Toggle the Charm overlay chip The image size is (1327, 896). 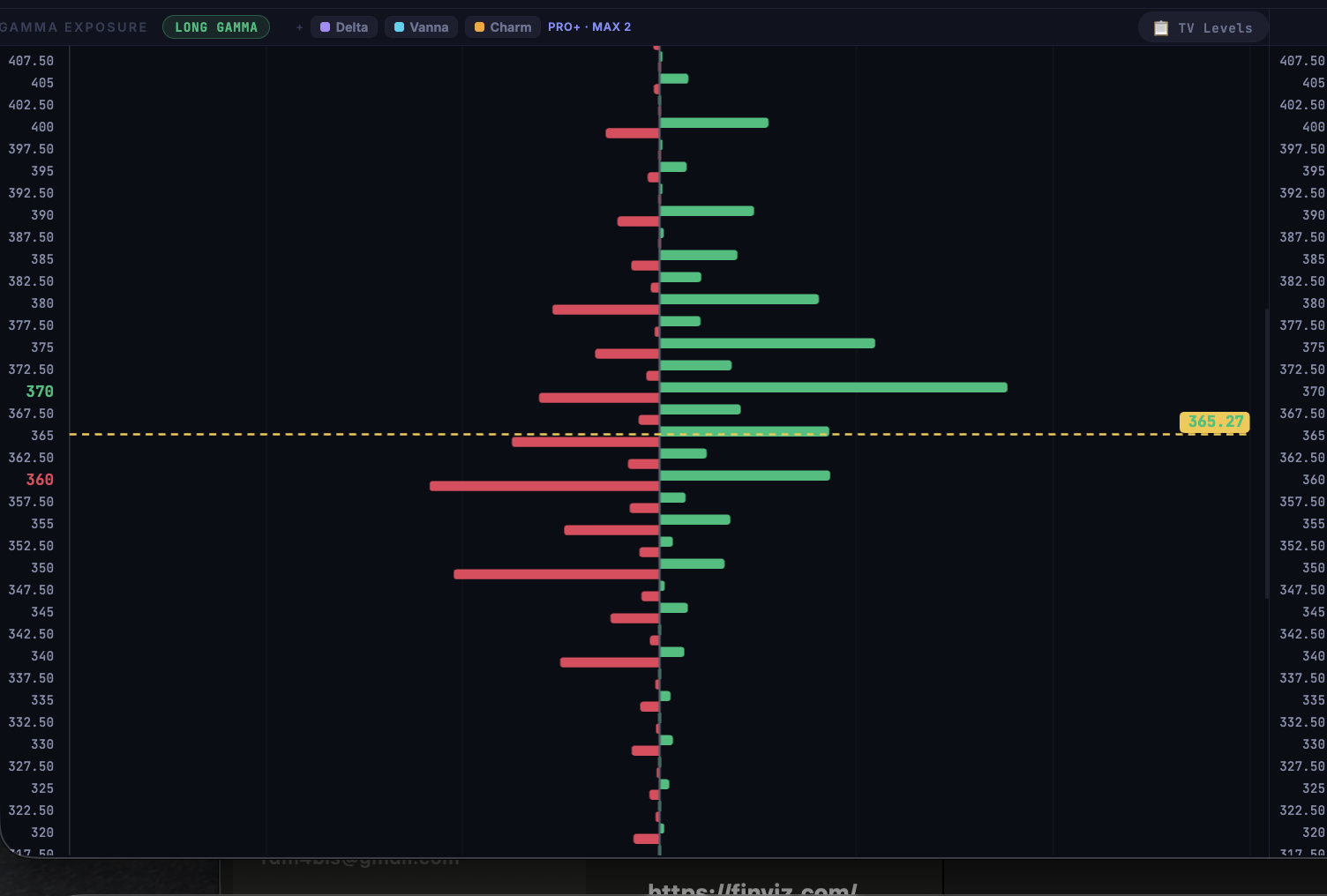pos(503,27)
